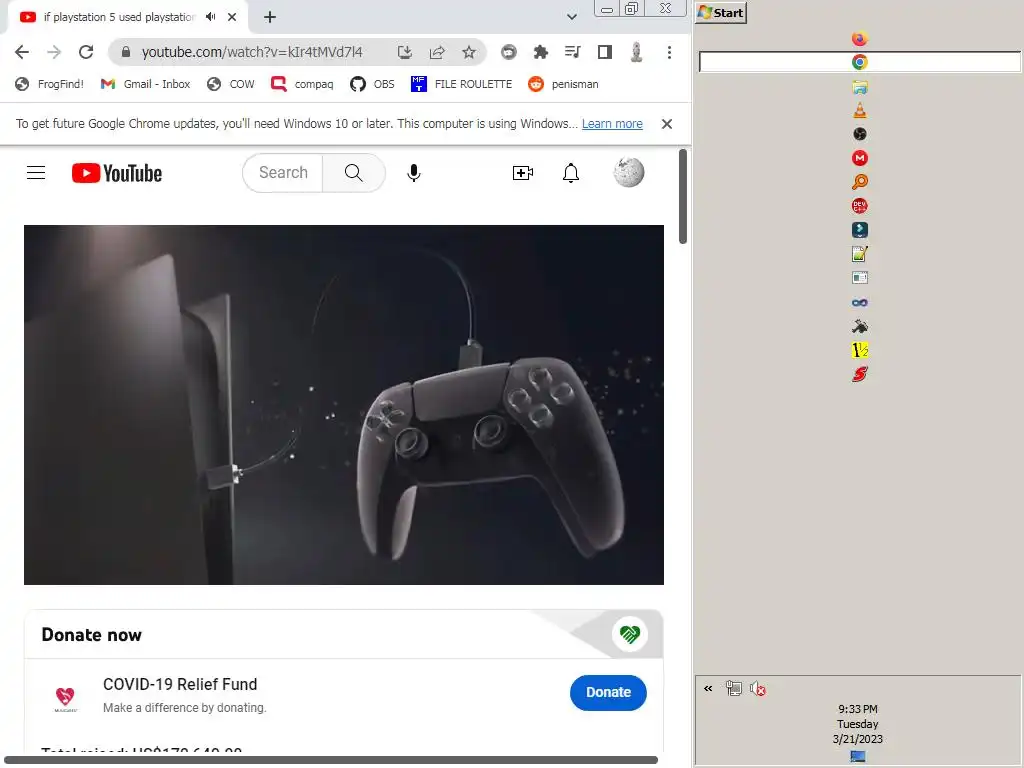Click the YouTube search magnifier button
The height and width of the screenshot is (768, 1024).
[353, 173]
